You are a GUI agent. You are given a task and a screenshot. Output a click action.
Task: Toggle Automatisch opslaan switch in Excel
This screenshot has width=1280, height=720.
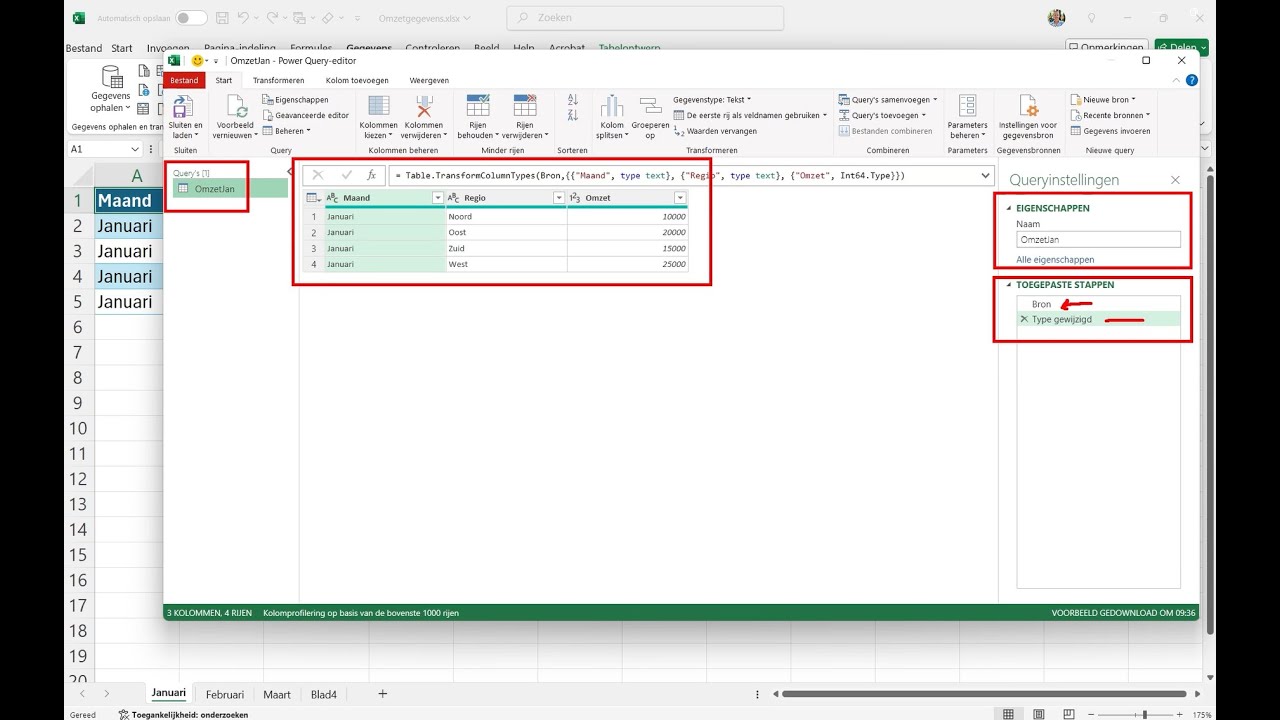(191, 18)
